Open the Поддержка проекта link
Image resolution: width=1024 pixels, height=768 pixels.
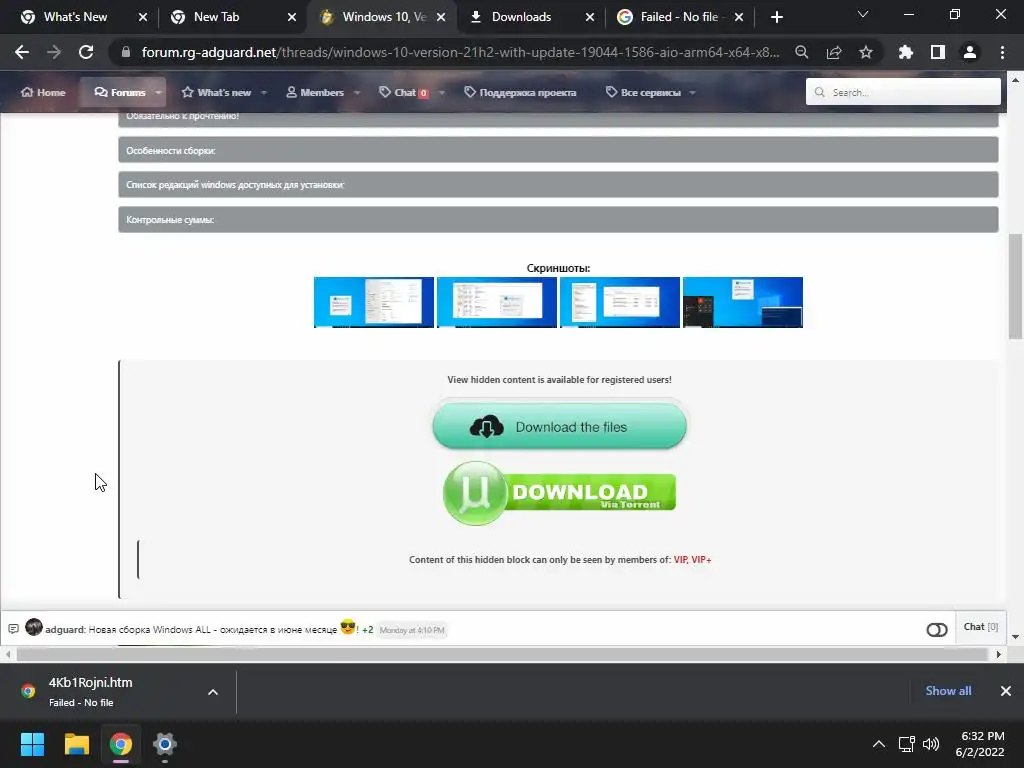point(520,93)
